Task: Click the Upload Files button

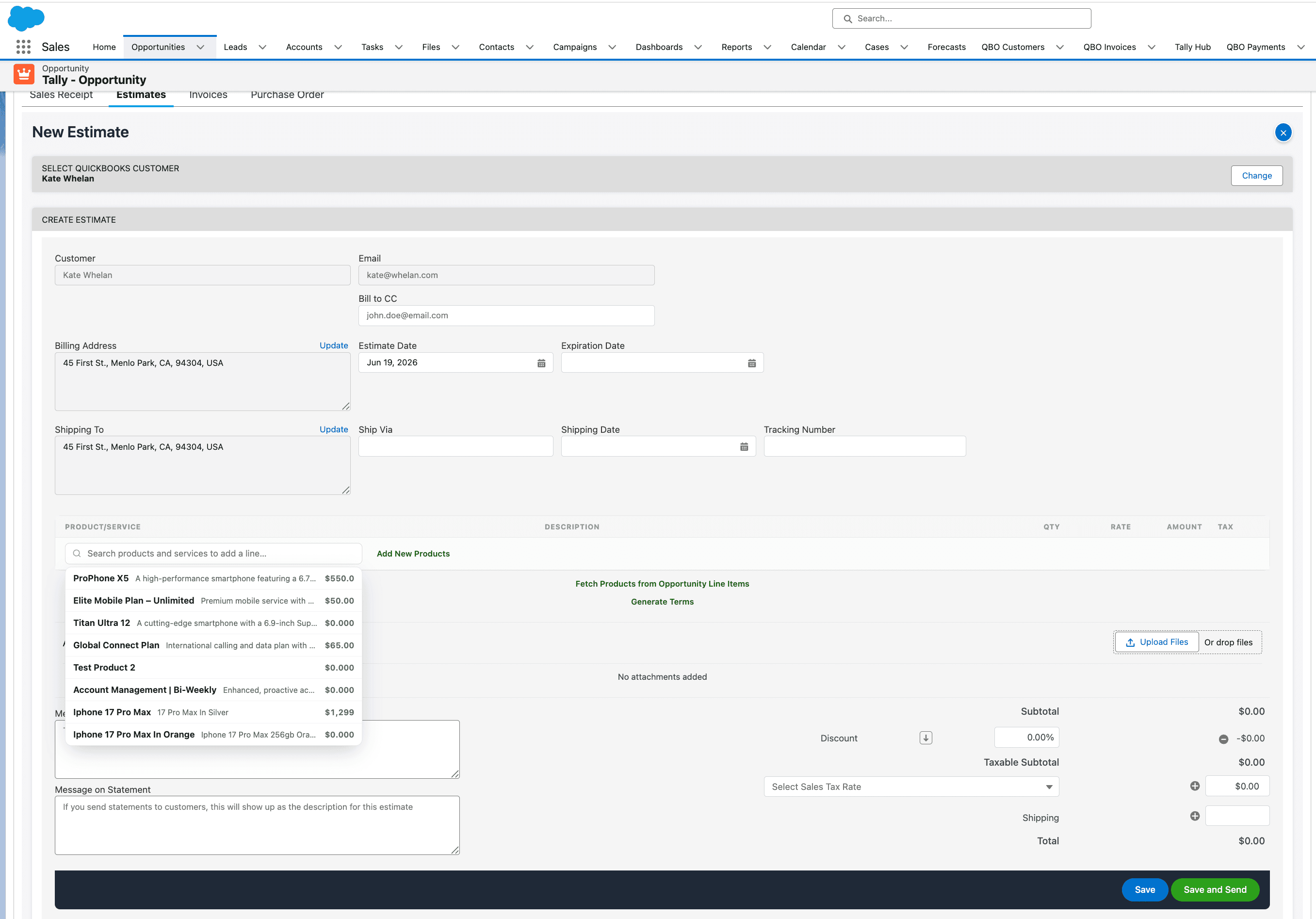Action: coord(1157,642)
